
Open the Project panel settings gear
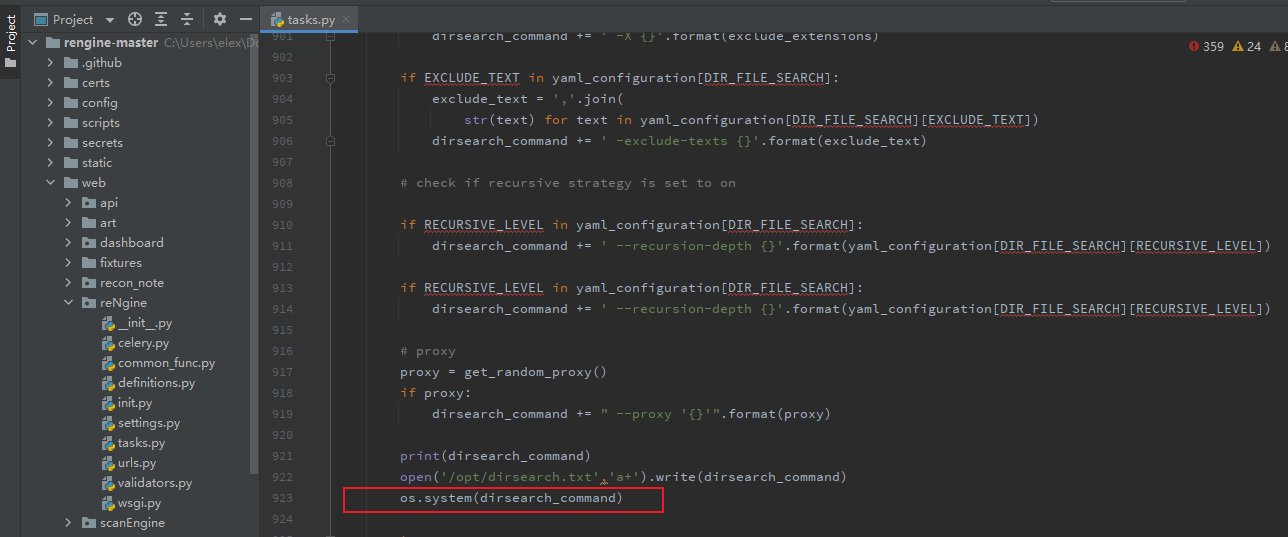[220, 19]
